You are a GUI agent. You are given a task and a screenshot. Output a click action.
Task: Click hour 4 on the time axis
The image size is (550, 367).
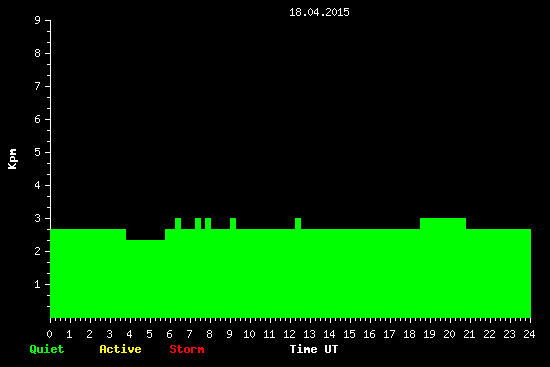(x=129, y=334)
